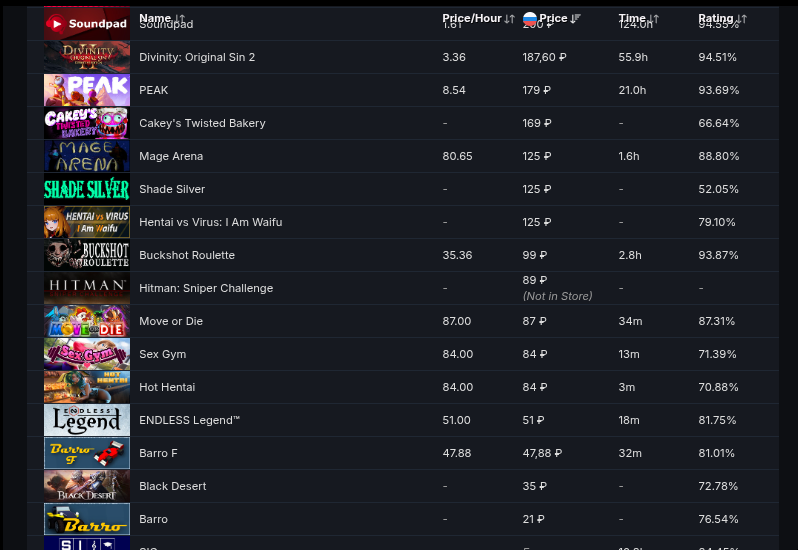The height and width of the screenshot is (550, 798).
Task: Sort by Time column arrows icon
Action: coord(654,19)
